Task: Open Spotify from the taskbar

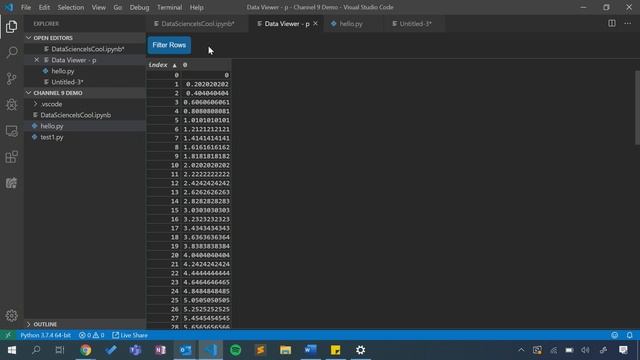Action: click(236, 350)
